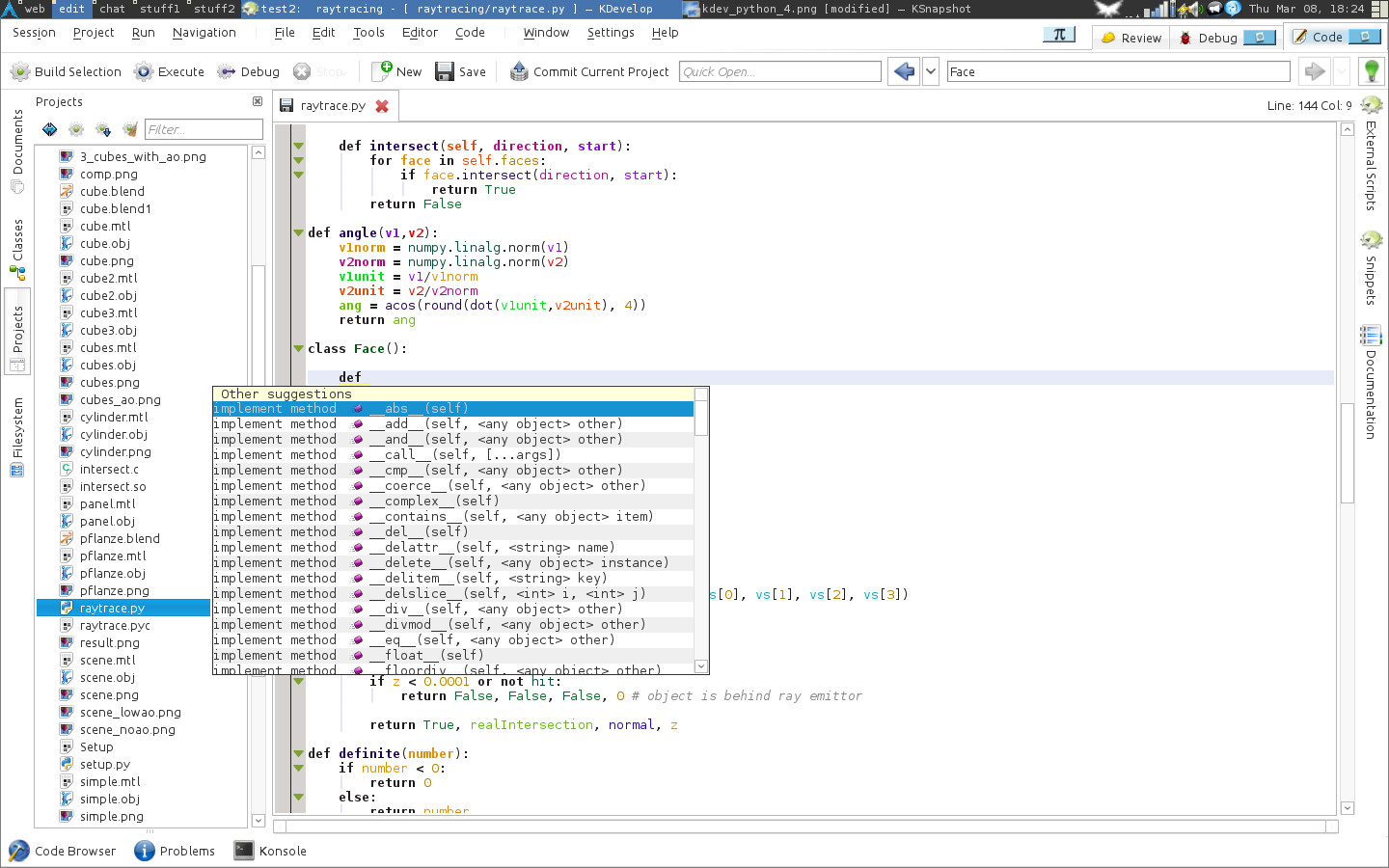Close the raytrace.py tab
Screen dimensions: 1389x868
coord(382,106)
